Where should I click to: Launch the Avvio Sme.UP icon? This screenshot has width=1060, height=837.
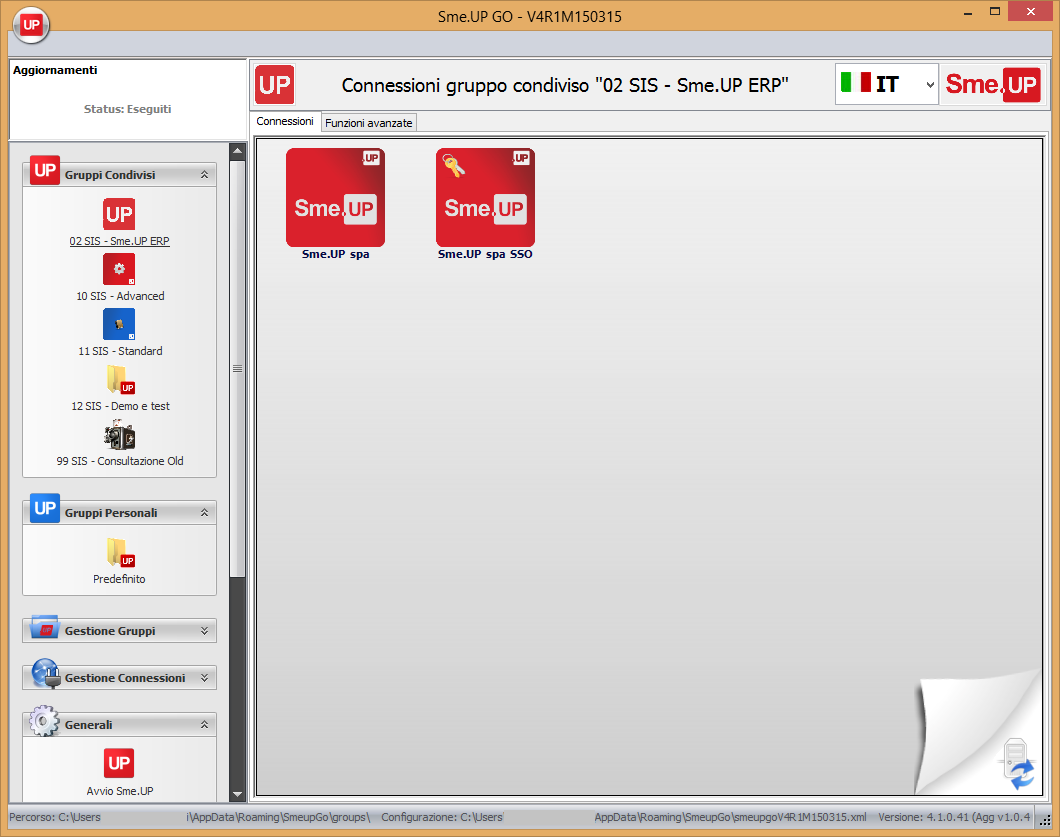tap(119, 763)
